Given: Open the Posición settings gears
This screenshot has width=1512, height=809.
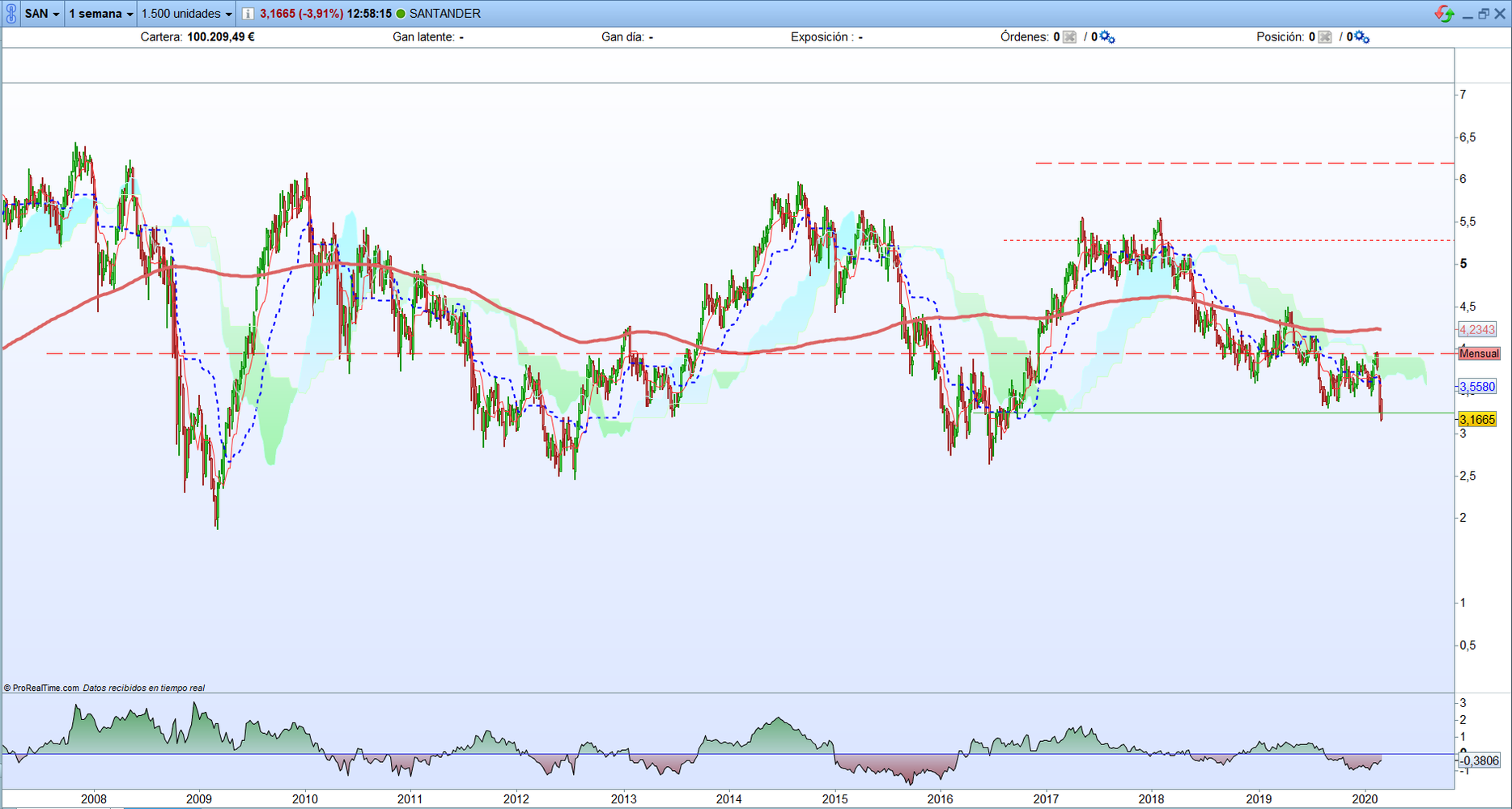Looking at the screenshot, I should pyautogui.click(x=1361, y=37).
